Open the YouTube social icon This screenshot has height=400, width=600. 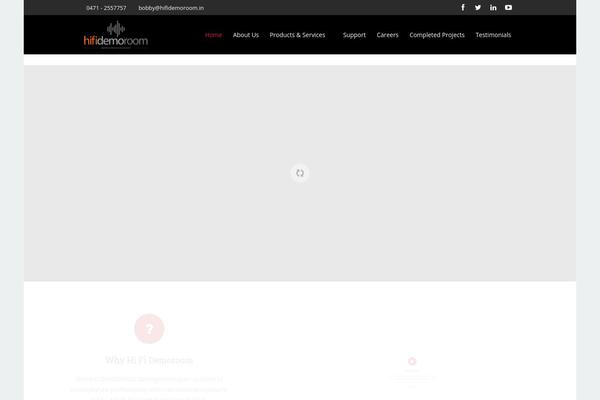[x=508, y=8]
